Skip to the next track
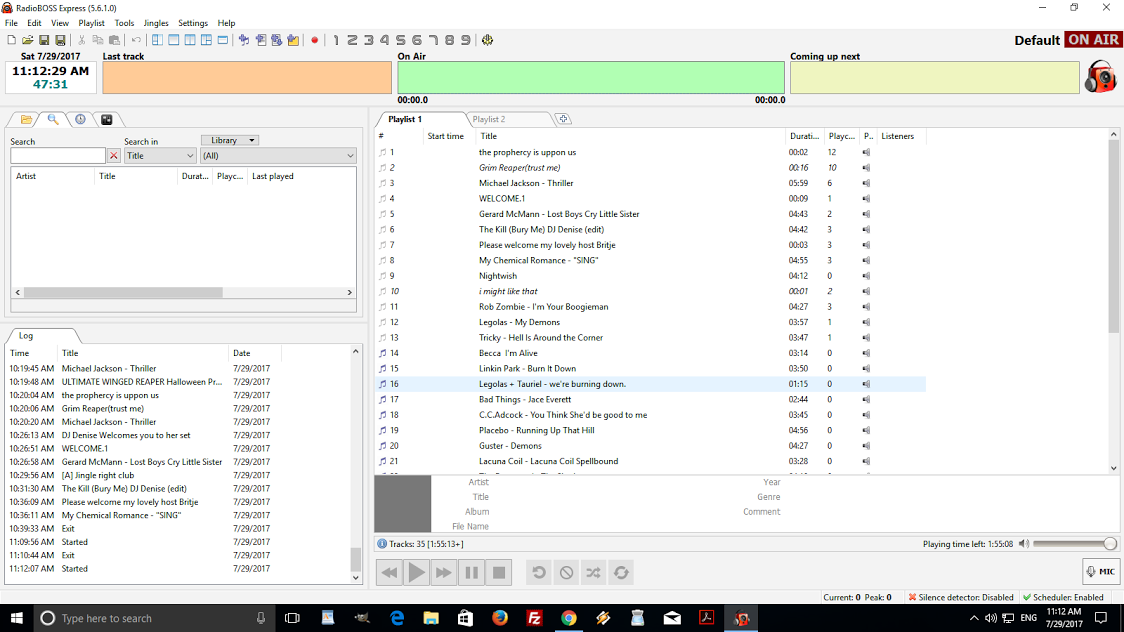1124x632 pixels. pos(444,573)
